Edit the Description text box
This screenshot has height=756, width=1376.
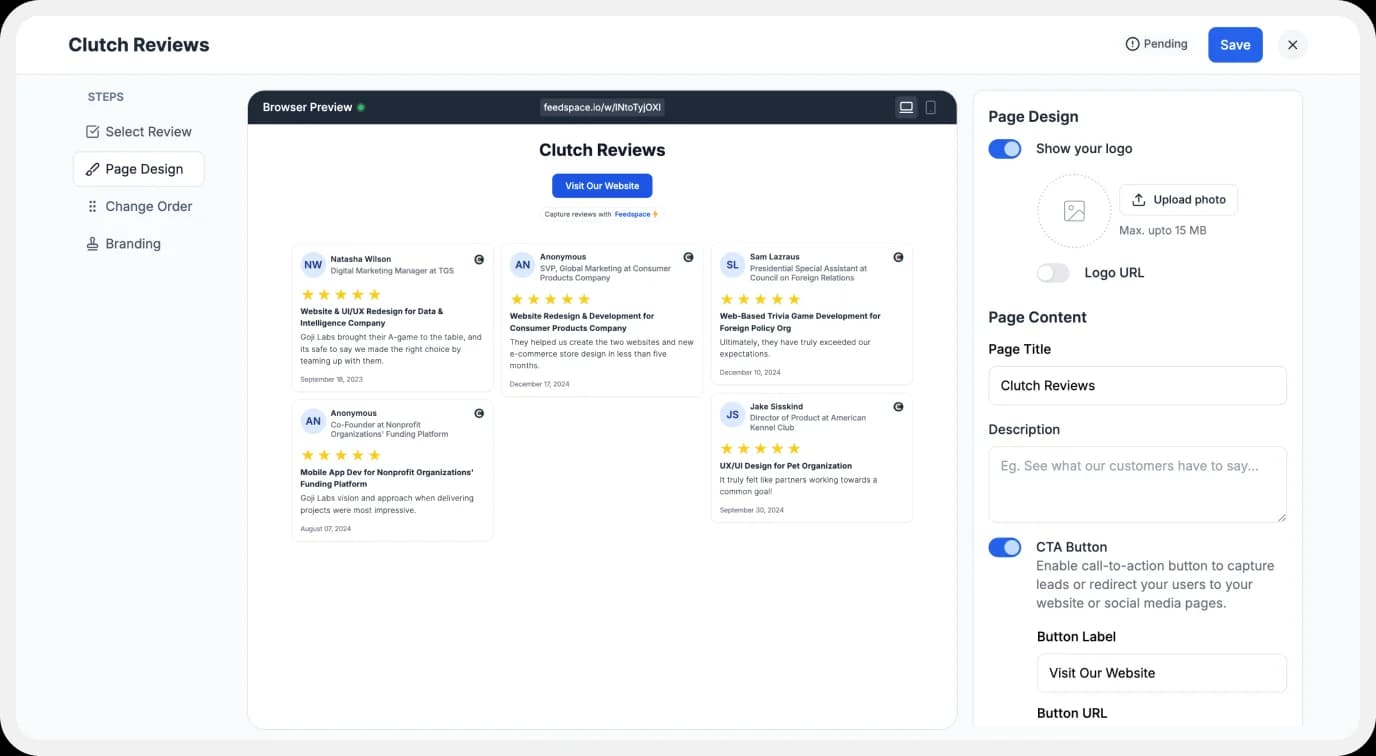click(x=1137, y=484)
